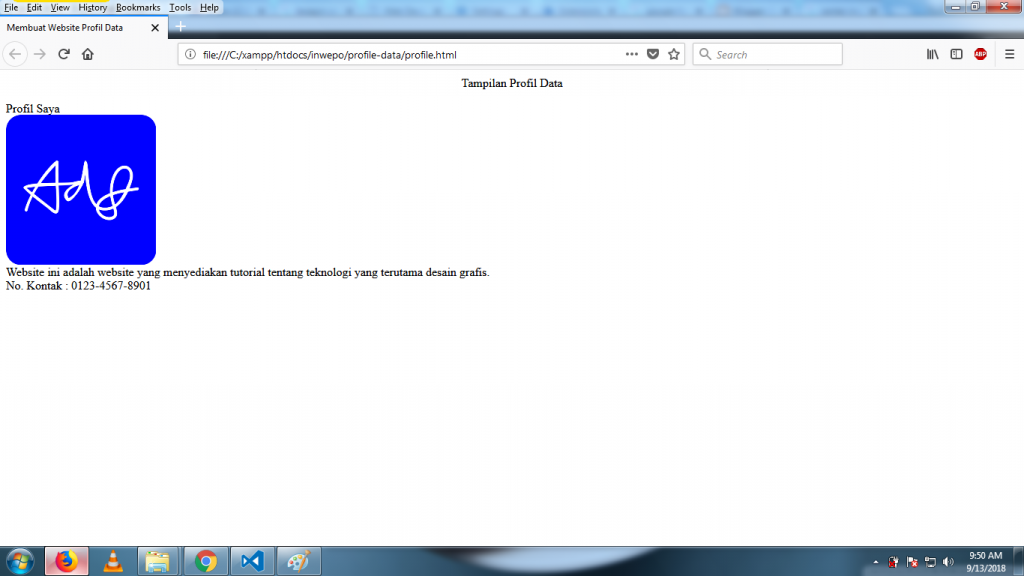Minimize the Firefox window
This screenshot has width=1024, height=576.
(955, 7)
